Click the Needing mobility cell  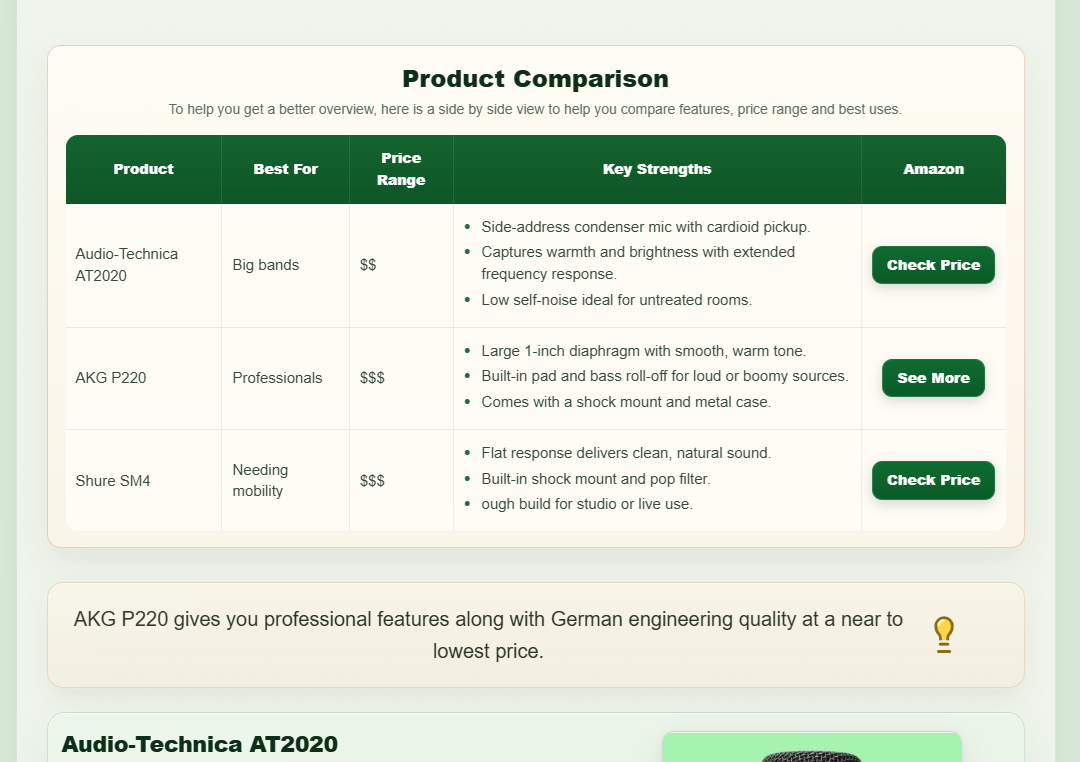[x=285, y=481]
